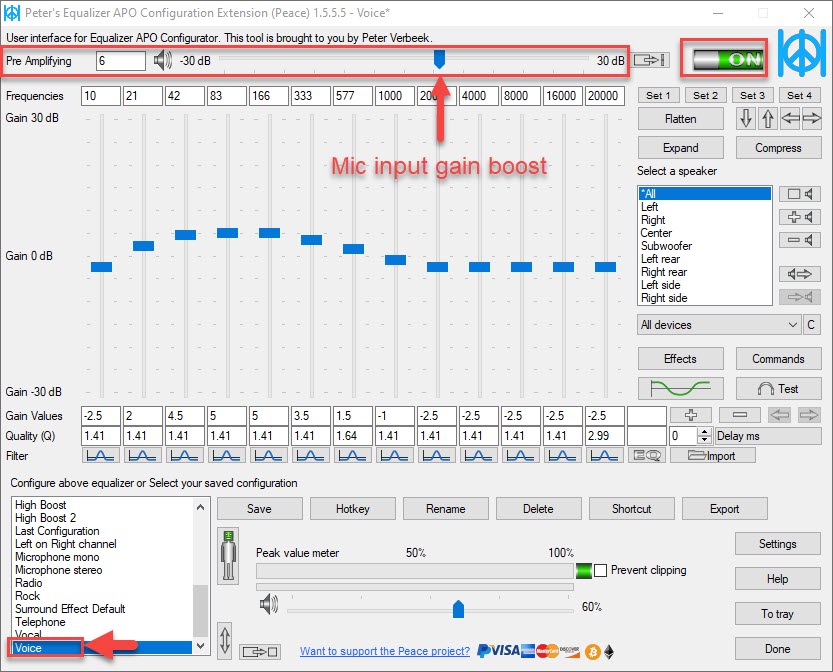The width and height of the screenshot is (833, 672).
Task: Select Set 1 preset
Action: (x=658, y=95)
